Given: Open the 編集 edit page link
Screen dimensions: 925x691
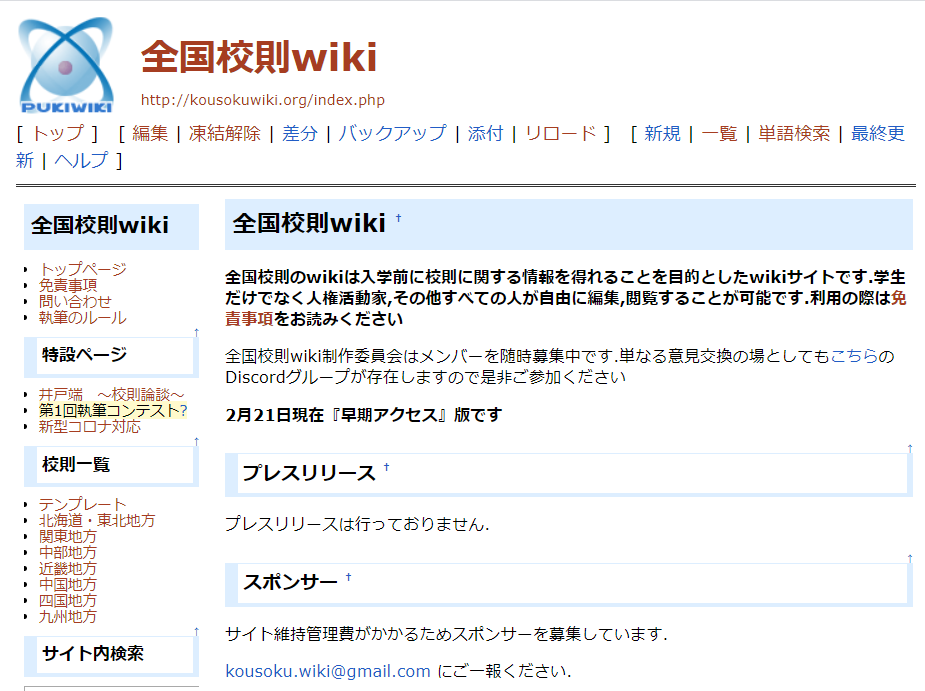Looking at the screenshot, I should (150, 134).
